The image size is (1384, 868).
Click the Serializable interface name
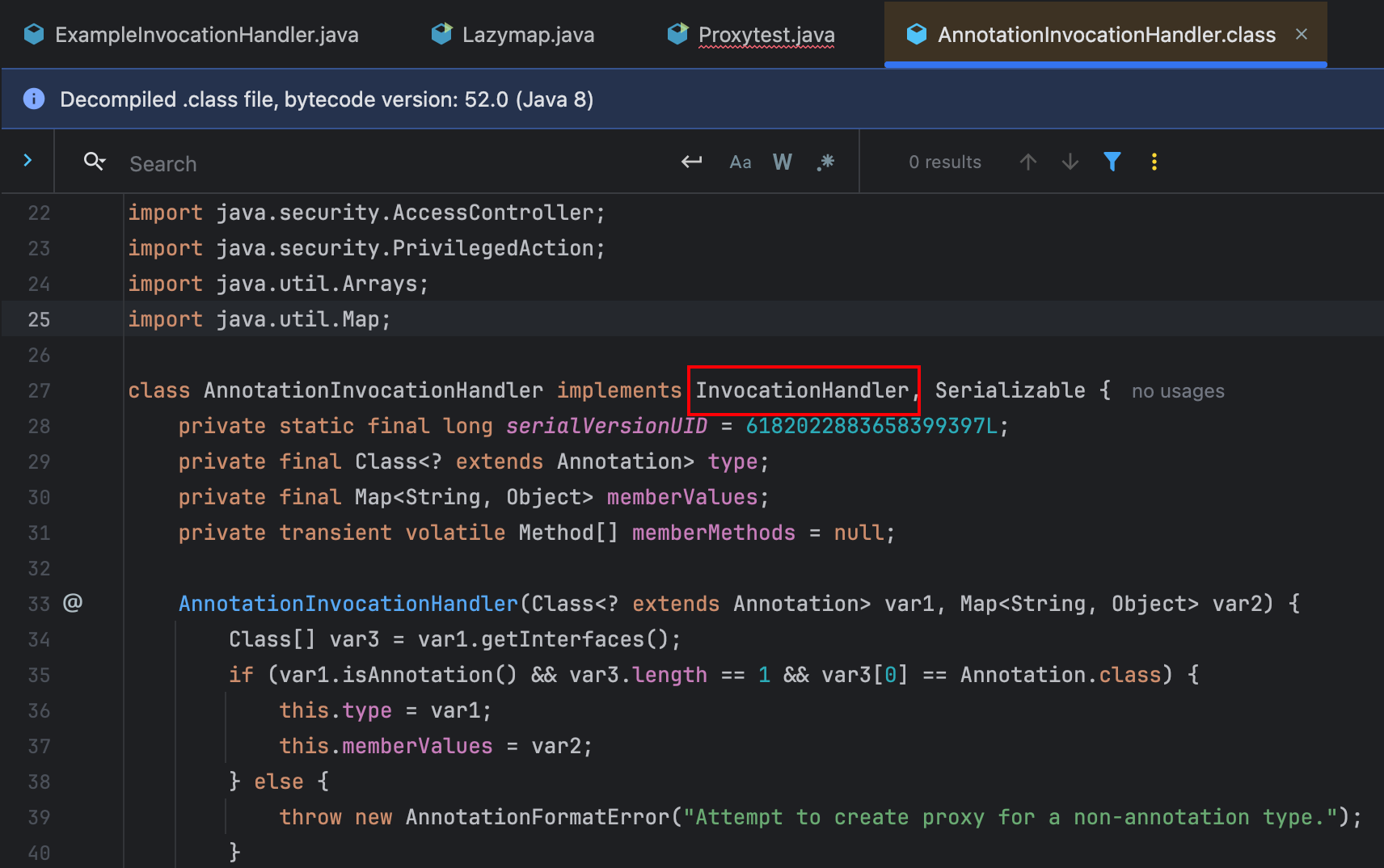click(x=1011, y=390)
